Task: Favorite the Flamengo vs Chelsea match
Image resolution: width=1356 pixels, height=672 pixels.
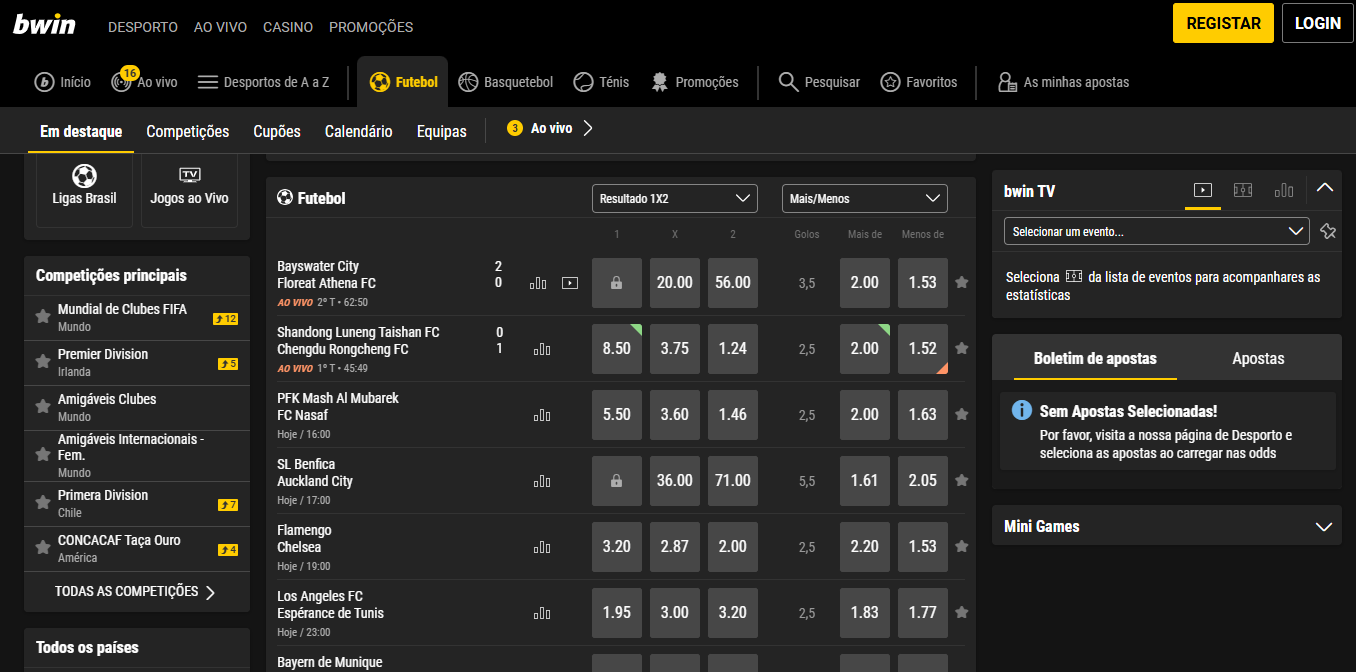Action: pos(962,547)
